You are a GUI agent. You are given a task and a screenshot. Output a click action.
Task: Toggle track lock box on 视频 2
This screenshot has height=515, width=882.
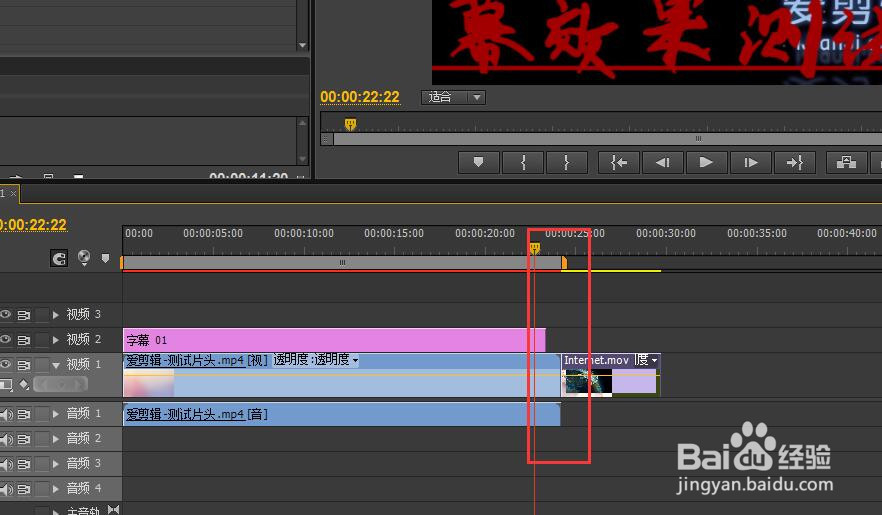[42, 340]
